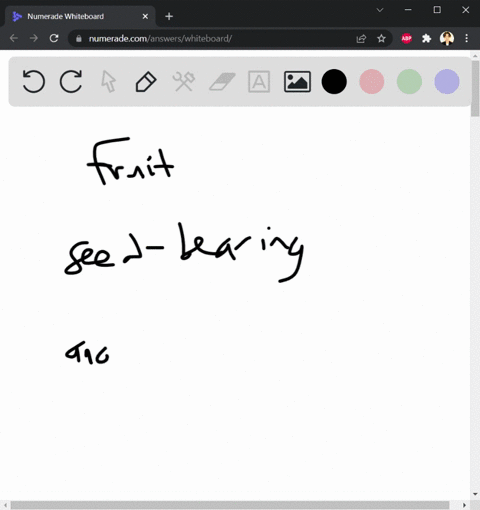480x510 pixels.
Task: Open a new browser tab
Action: (169, 16)
